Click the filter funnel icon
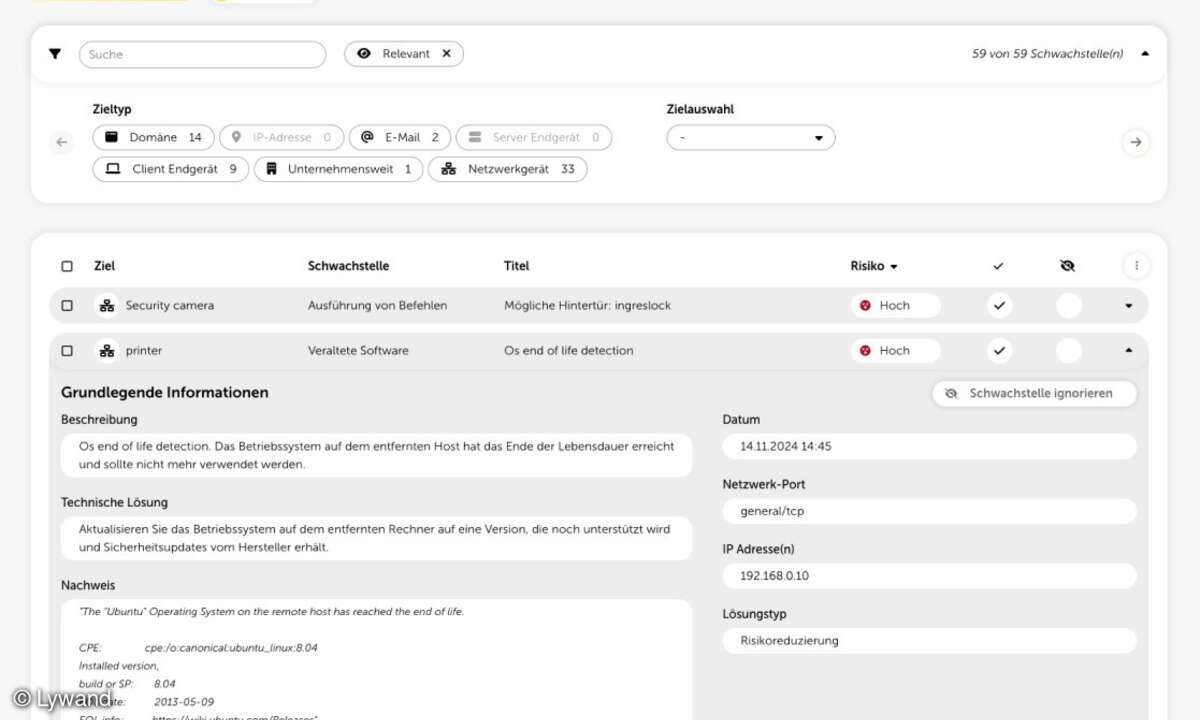1200x720 pixels. 55,54
